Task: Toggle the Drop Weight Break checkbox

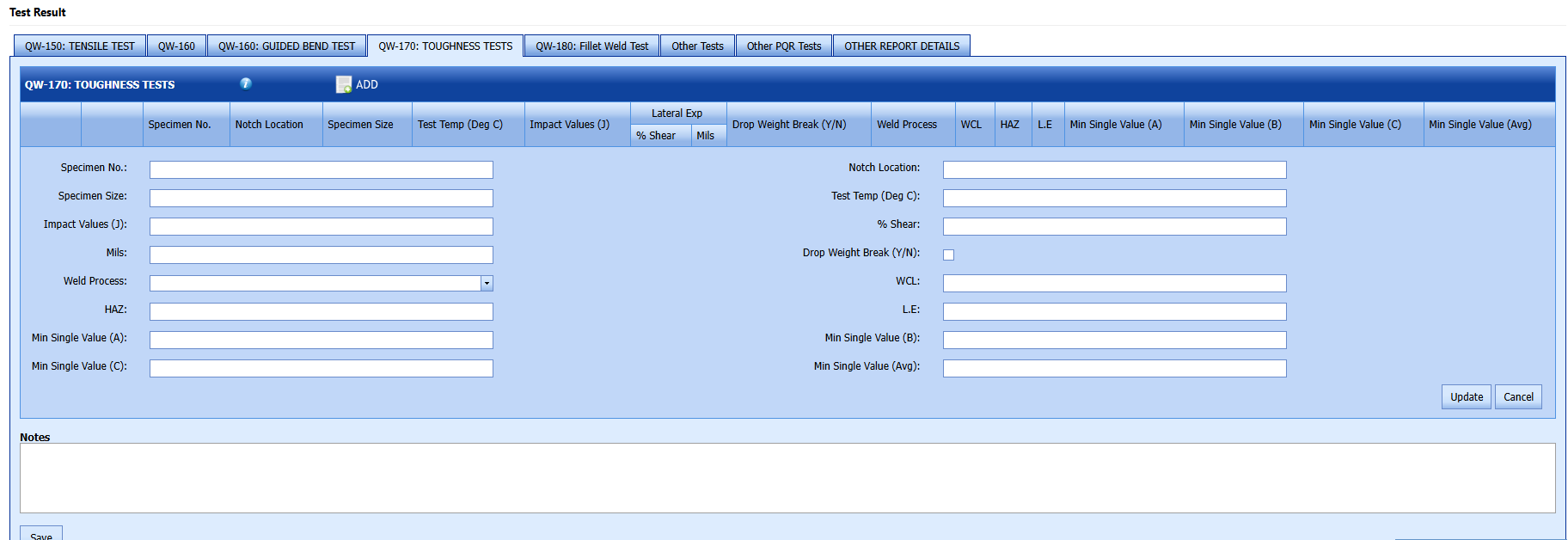Action: coord(948,255)
